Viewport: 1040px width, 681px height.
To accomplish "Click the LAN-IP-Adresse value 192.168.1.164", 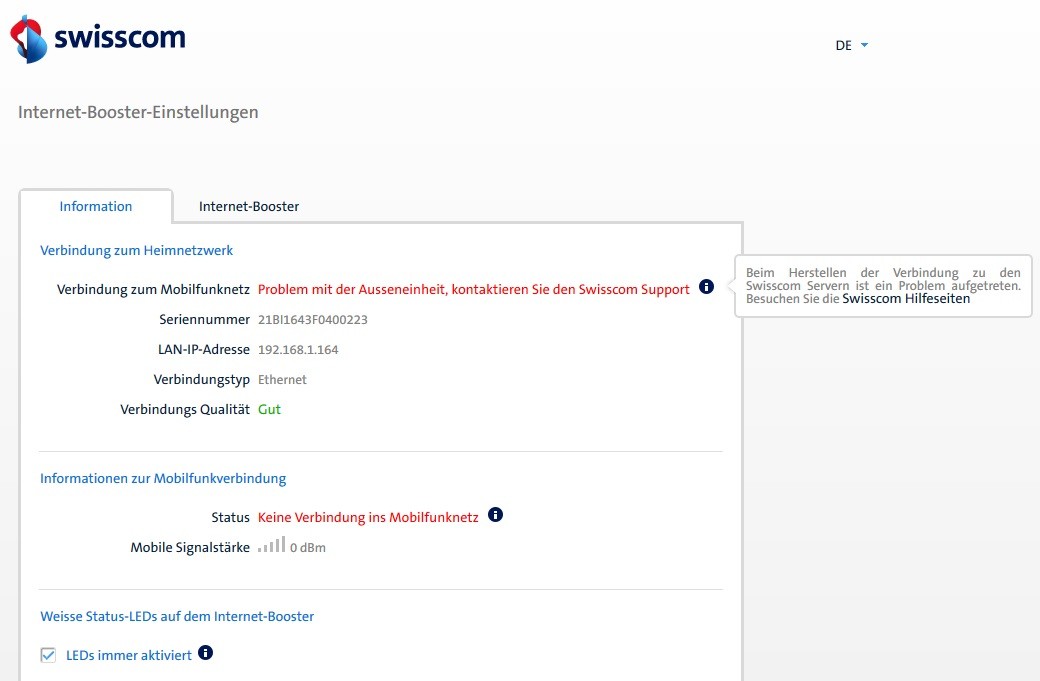I will (x=299, y=349).
